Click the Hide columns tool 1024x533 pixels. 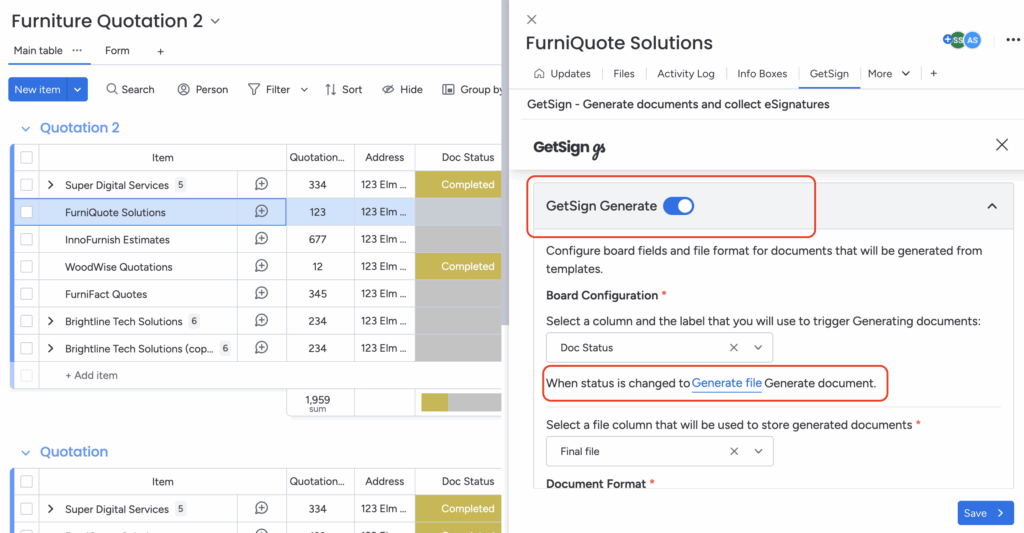pos(402,89)
